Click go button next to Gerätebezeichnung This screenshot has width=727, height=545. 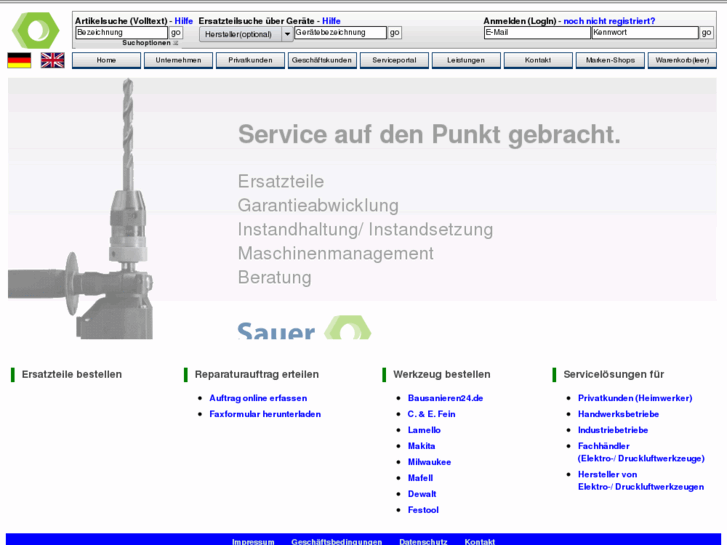coord(395,32)
